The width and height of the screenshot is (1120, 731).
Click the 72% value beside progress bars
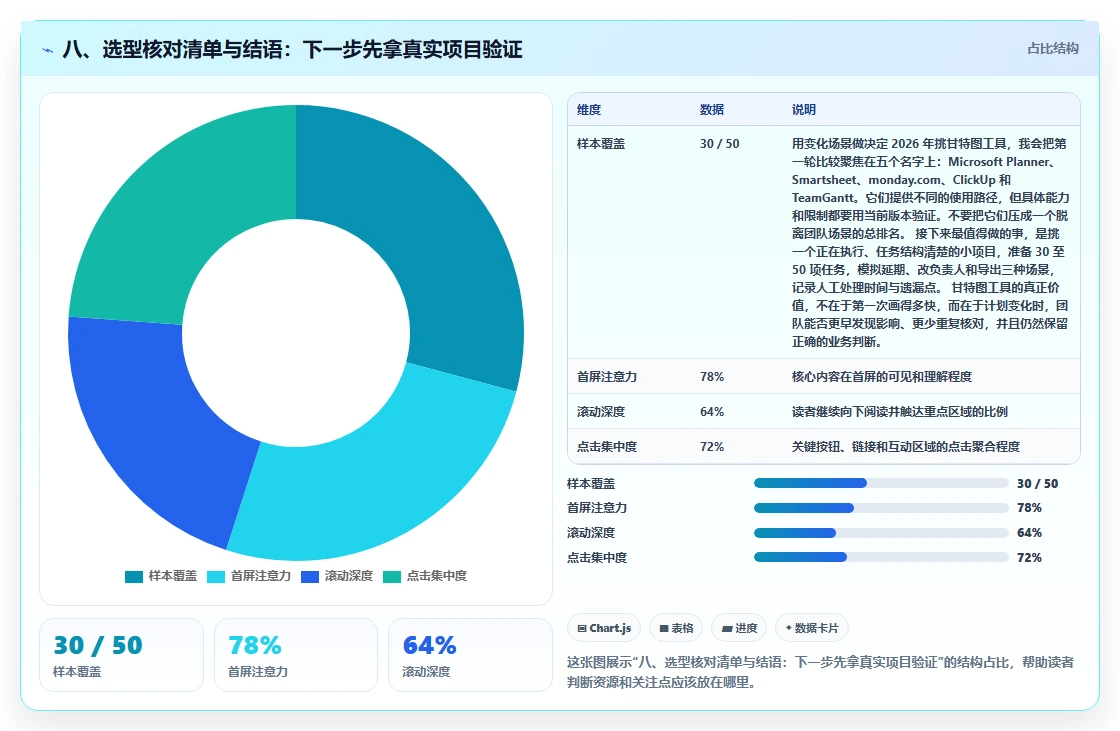[1029, 557]
